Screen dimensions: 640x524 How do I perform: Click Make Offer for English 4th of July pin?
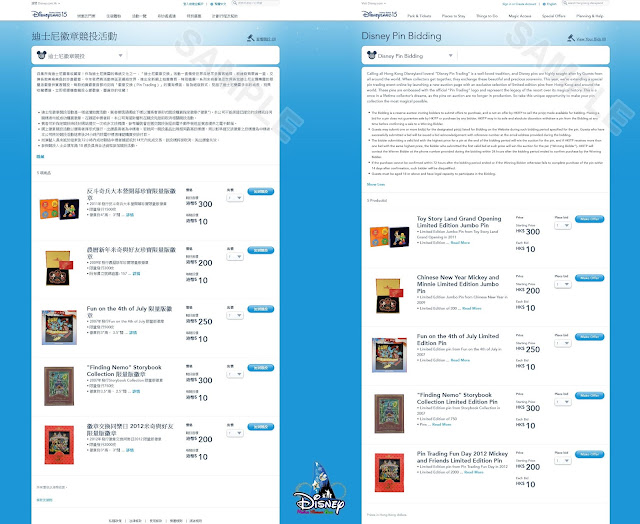pyautogui.click(x=589, y=337)
